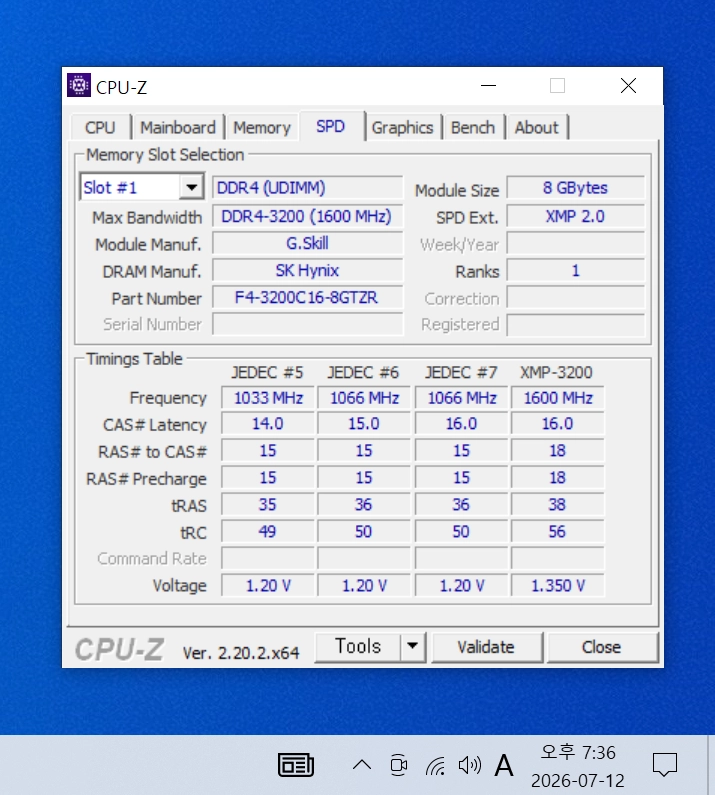Image resolution: width=715 pixels, height=795 pixels.
Task: Minimize the CPU-Z window
Action: click(x=488, y=86)
